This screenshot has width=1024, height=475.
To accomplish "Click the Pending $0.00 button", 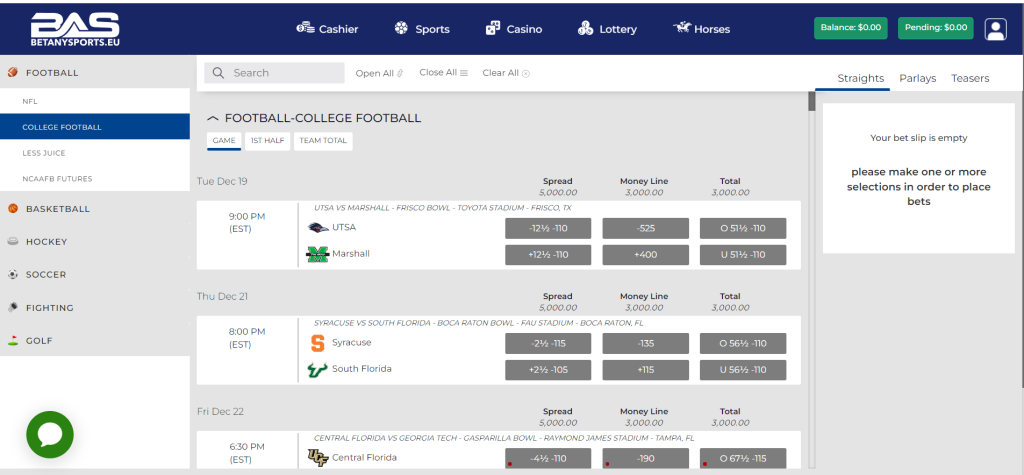I will coord(936,28).
